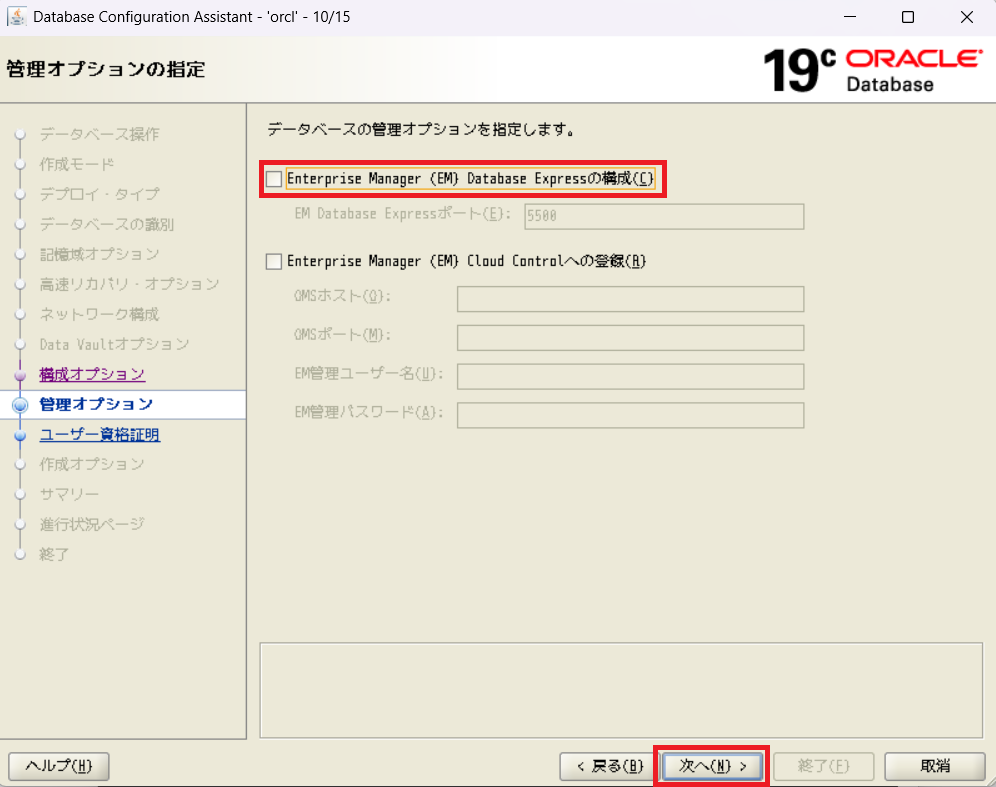This screenshot has width=996, height=787.
Task: Click the 構成オプション step bullet icon
Action: (20, 375)
